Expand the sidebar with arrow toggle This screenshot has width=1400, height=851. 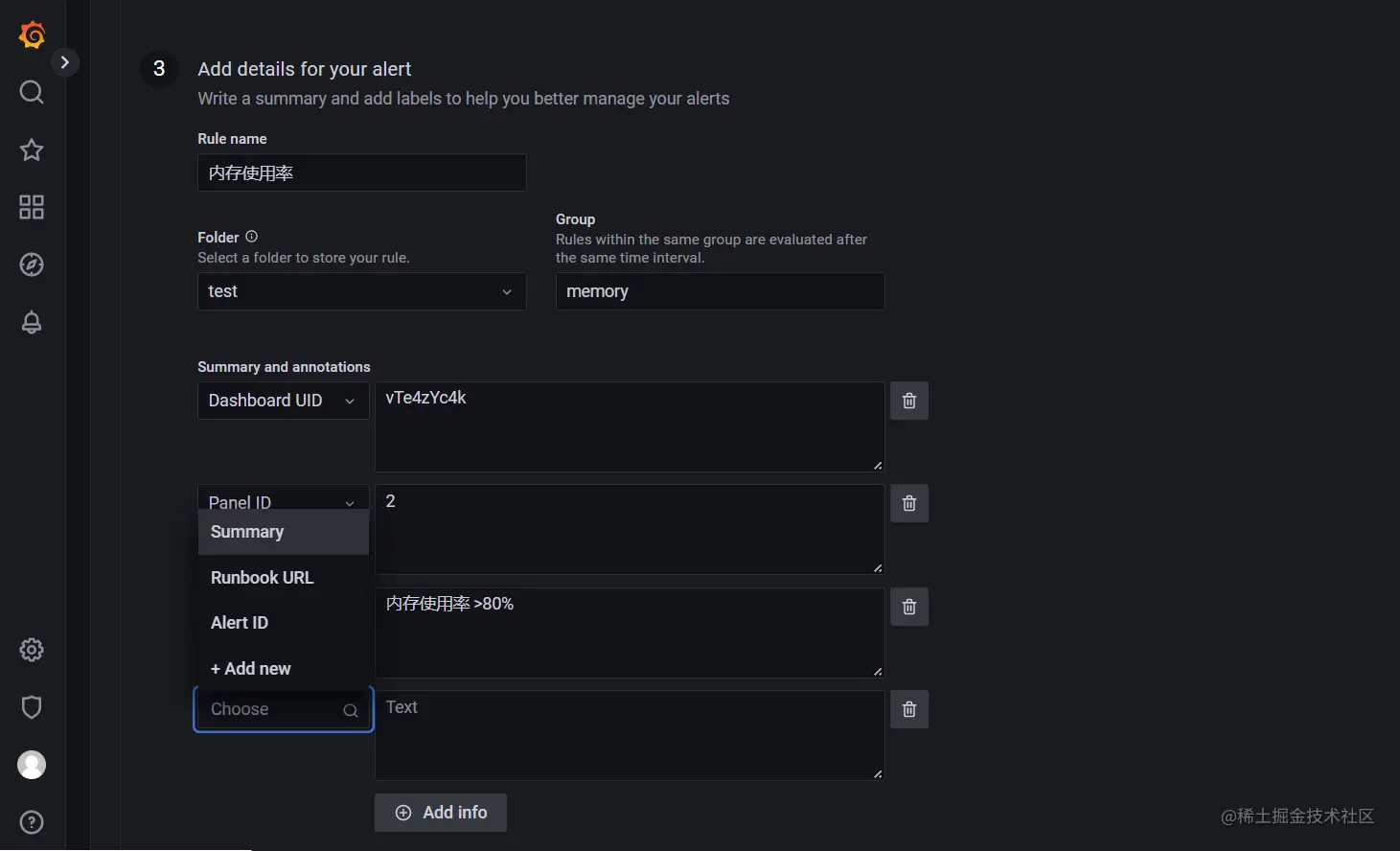pos(64,62)
